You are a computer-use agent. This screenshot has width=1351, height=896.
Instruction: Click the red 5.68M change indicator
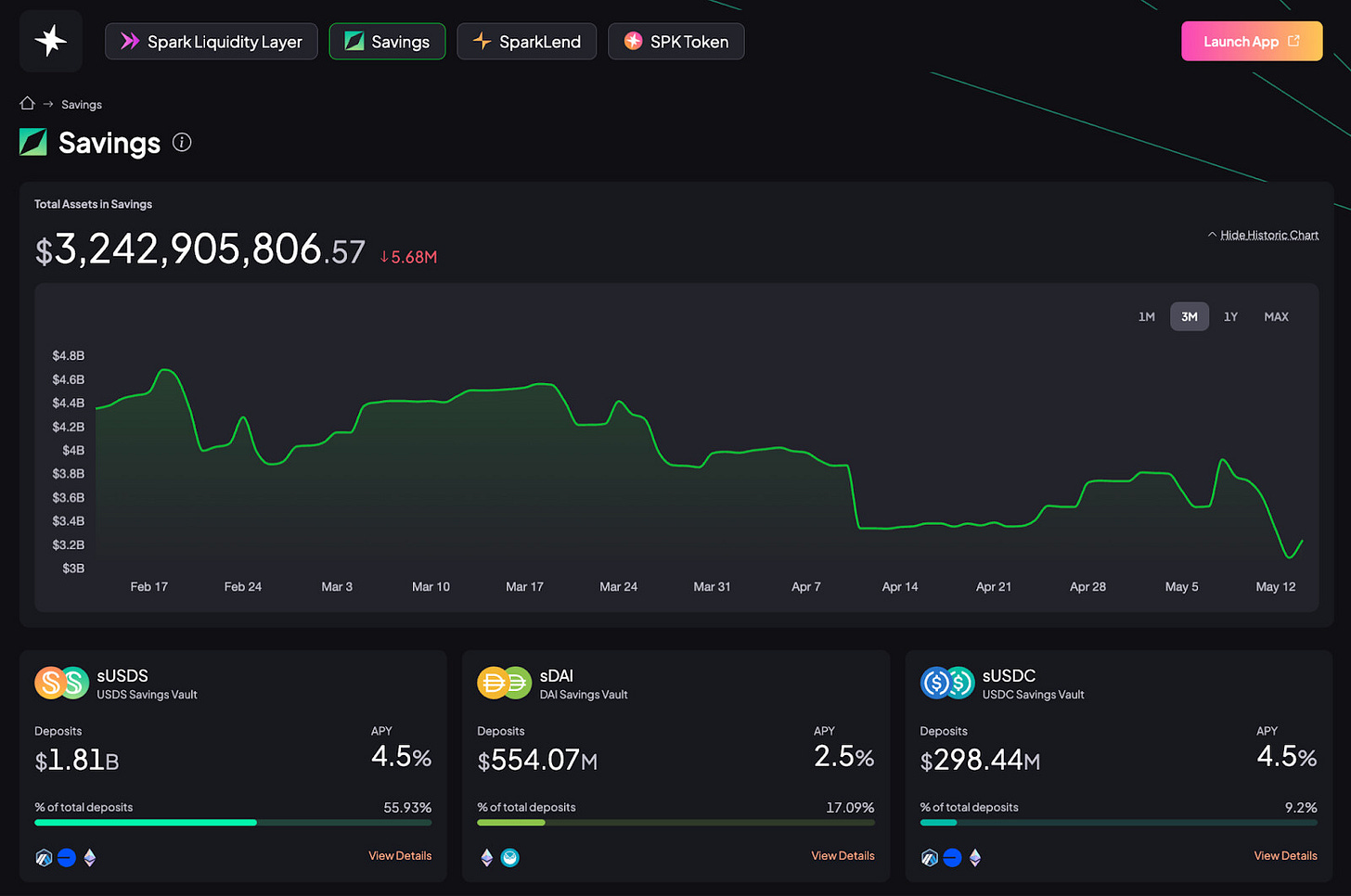click(x=408, y=257)
